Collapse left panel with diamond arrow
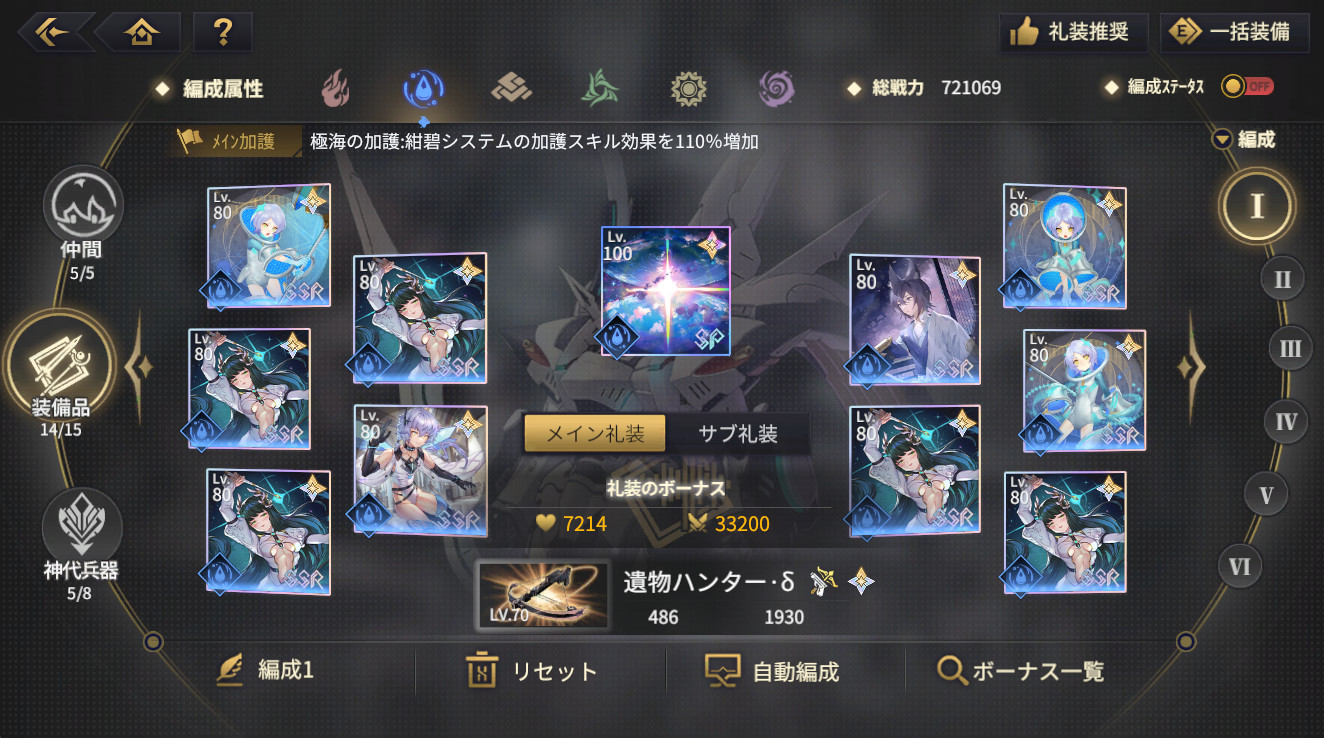This screenshot has height=738, width=1324. point(139,367)
